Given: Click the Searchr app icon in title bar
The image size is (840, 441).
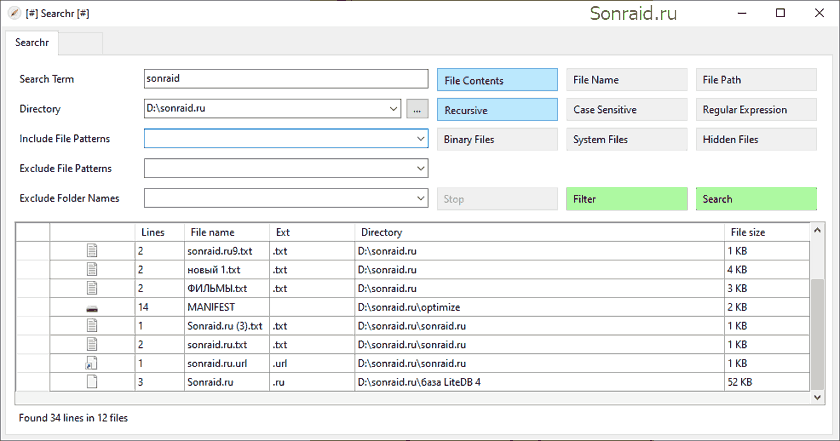Looking at the screenshot, I should point(14,13).
